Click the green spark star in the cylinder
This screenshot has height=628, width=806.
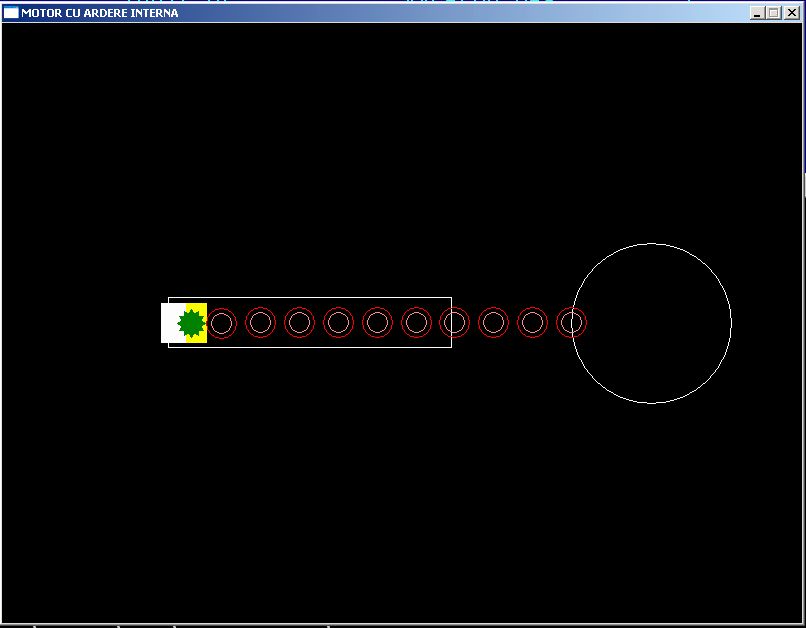191,323
